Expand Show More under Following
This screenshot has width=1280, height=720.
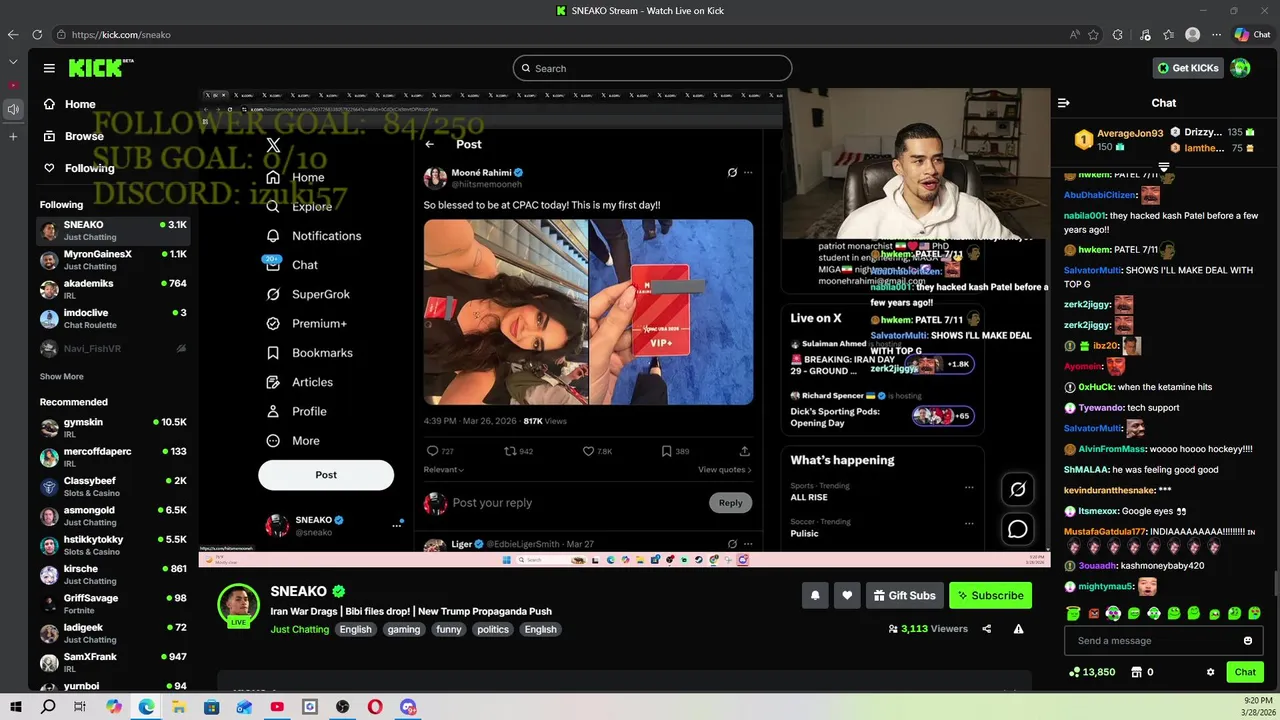coord(62,377)
